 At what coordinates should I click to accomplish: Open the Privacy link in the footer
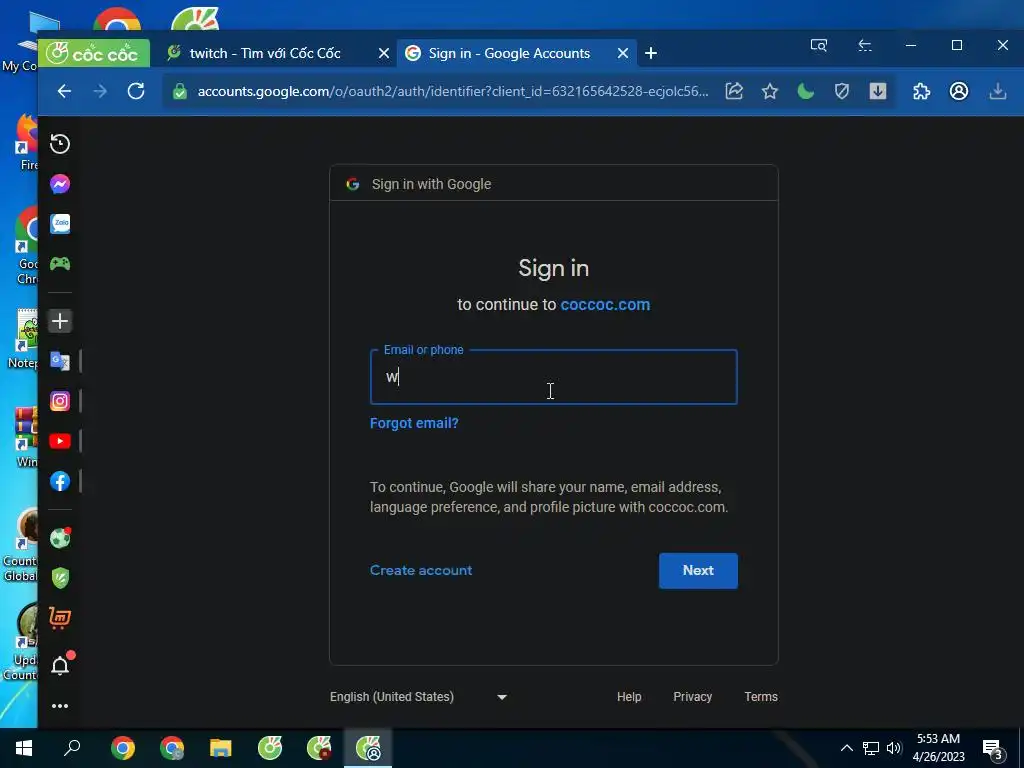tap(692, 697)
